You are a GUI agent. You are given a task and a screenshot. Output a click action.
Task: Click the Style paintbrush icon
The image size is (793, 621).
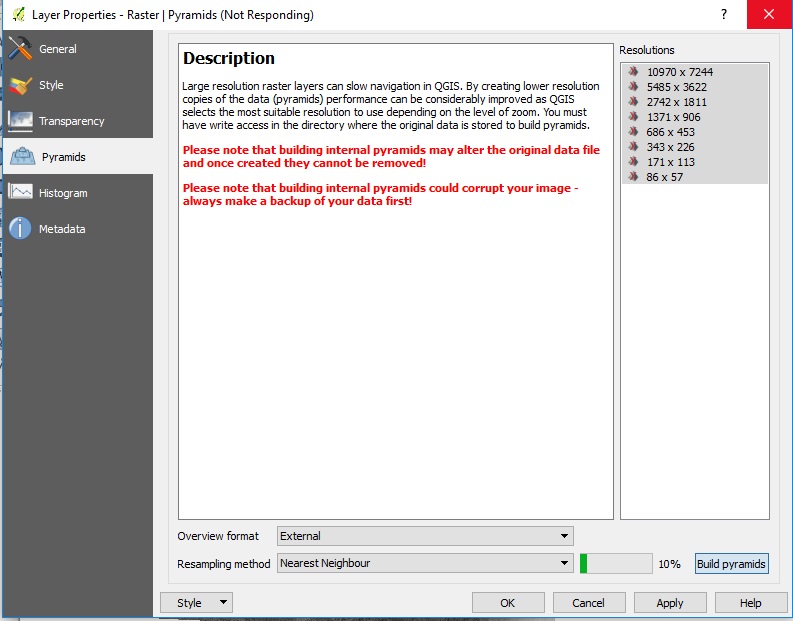[20, 85]
